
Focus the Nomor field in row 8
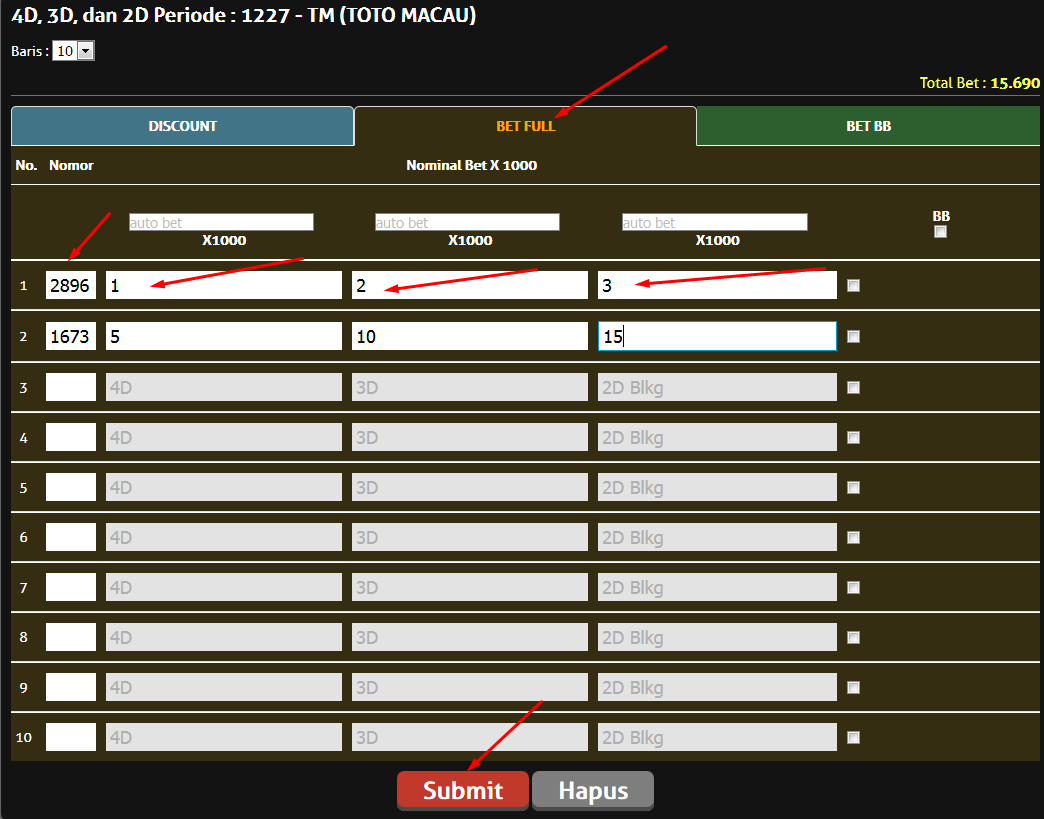point(71,637)
